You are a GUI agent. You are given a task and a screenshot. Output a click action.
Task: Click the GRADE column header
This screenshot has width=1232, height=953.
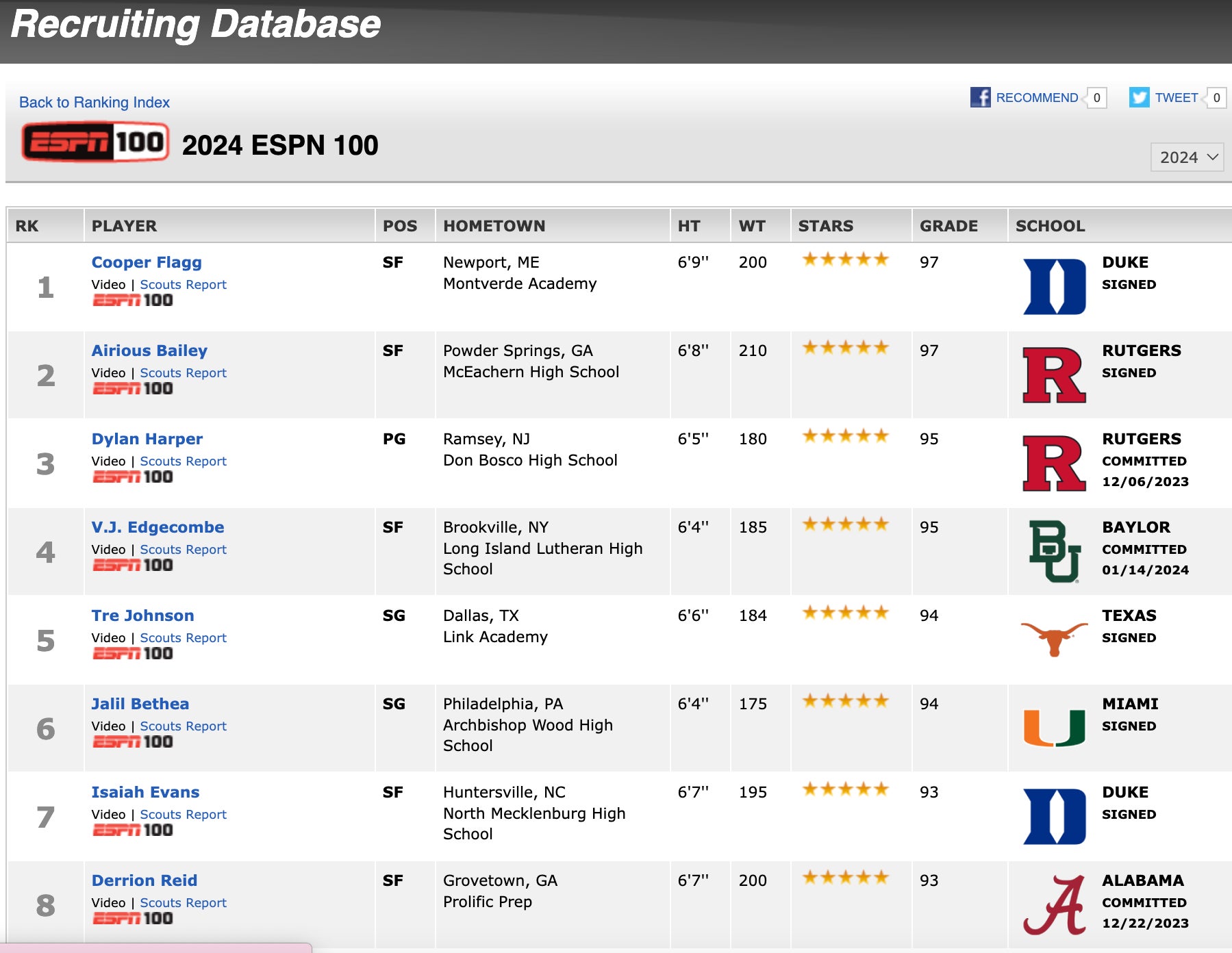tap(948, 226)
